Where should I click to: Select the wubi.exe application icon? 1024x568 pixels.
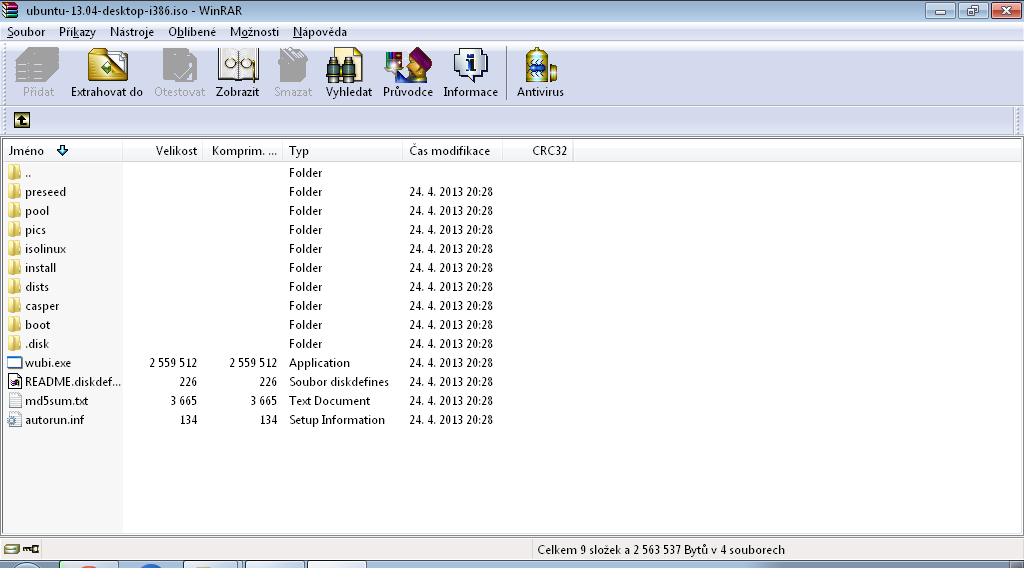[x=14, y=362]
